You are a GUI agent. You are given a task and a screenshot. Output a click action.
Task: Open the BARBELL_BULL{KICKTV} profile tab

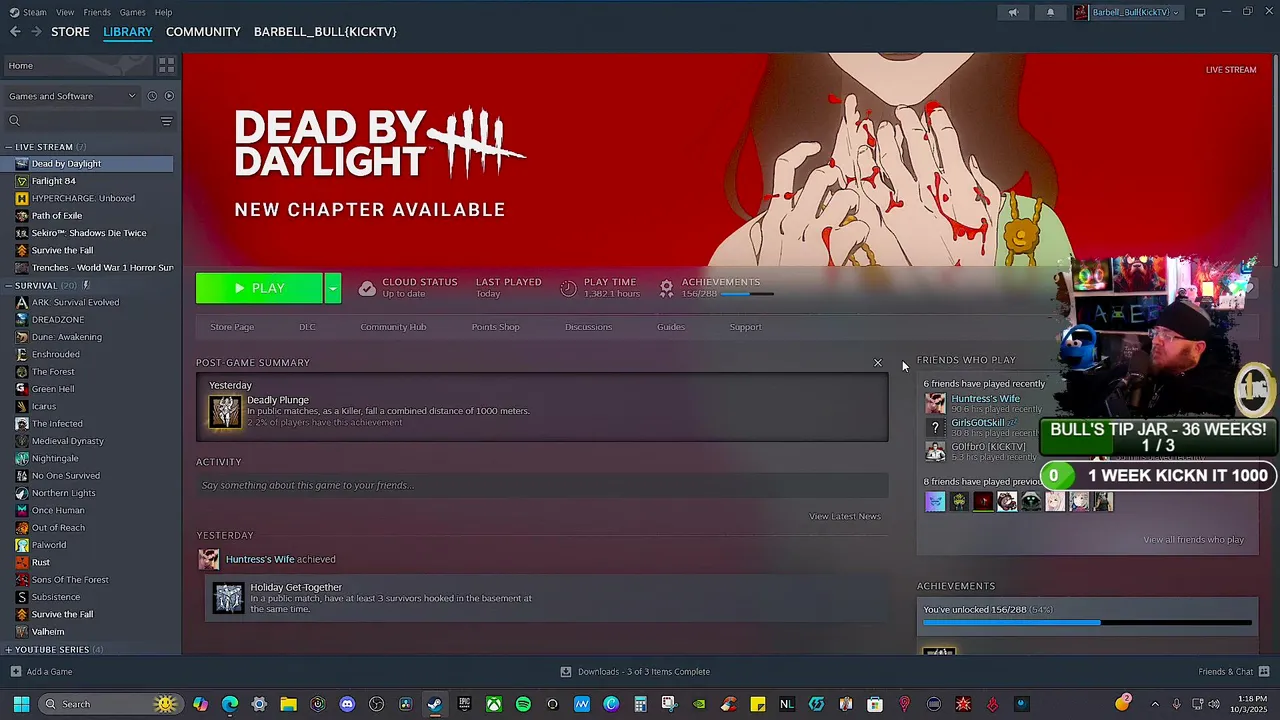(x=325, y=32)
